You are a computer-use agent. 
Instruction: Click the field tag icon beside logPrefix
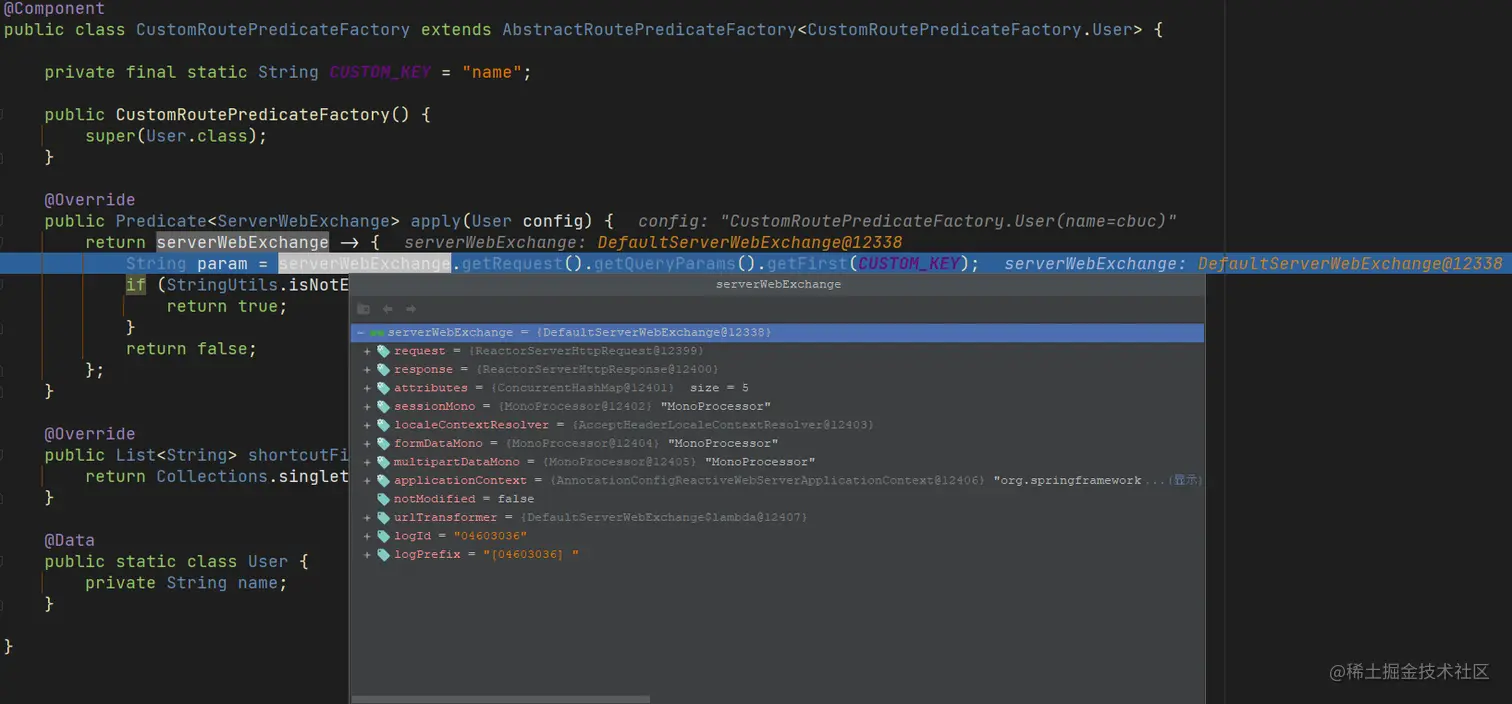tap(383, 554)
